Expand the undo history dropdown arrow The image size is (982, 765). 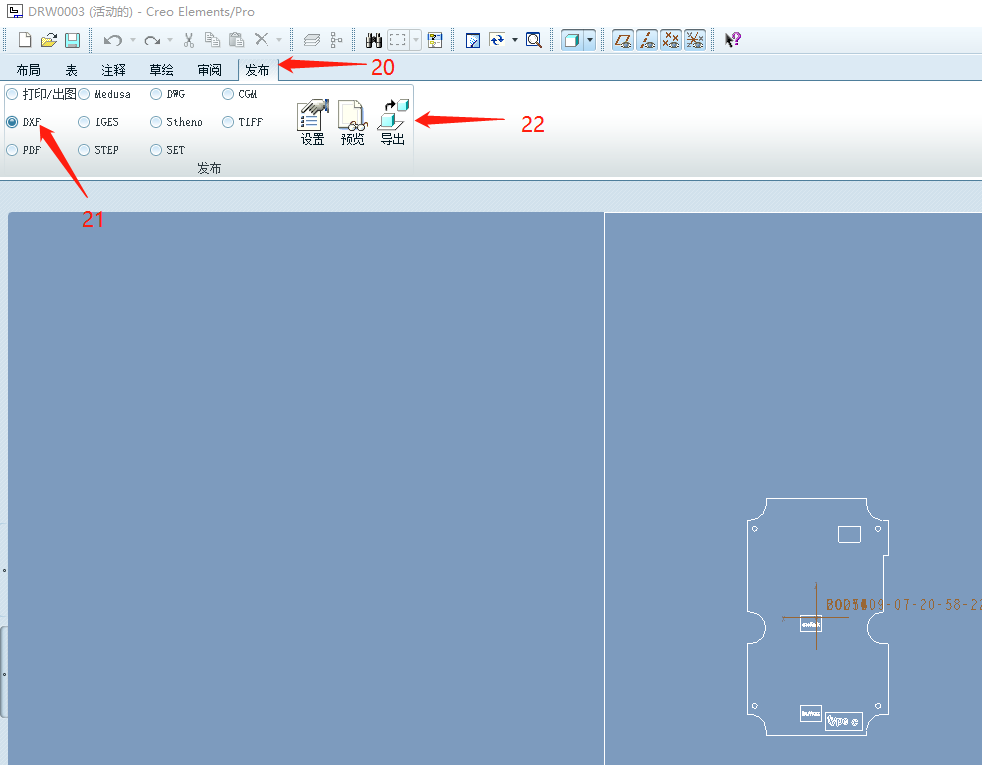click(133, 40)
